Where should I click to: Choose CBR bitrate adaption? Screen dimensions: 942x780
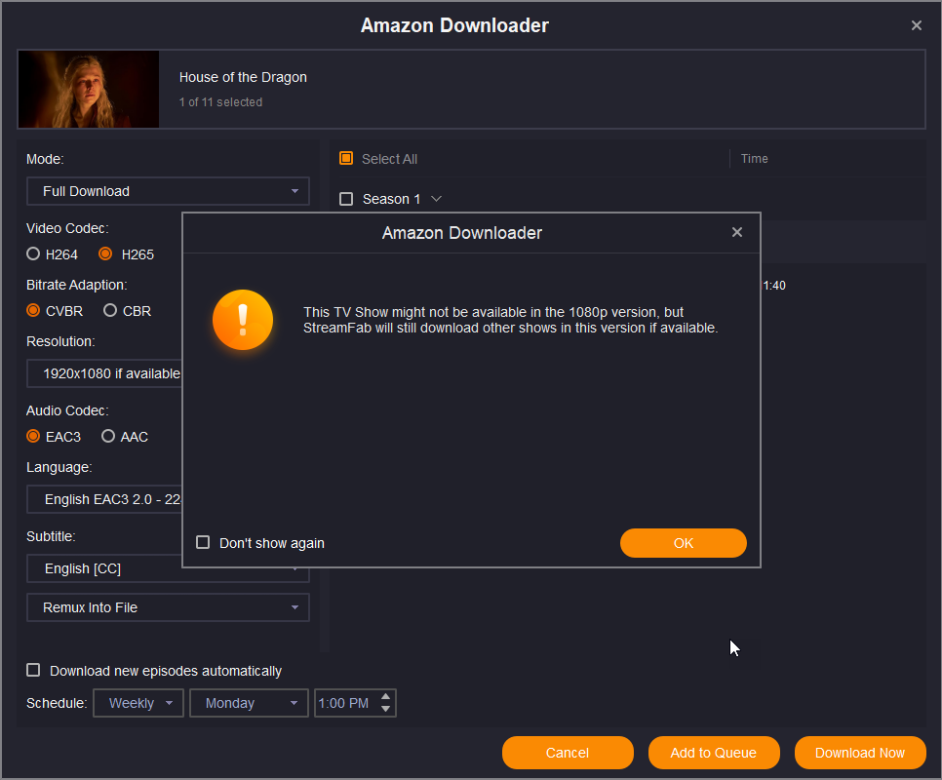110,311
